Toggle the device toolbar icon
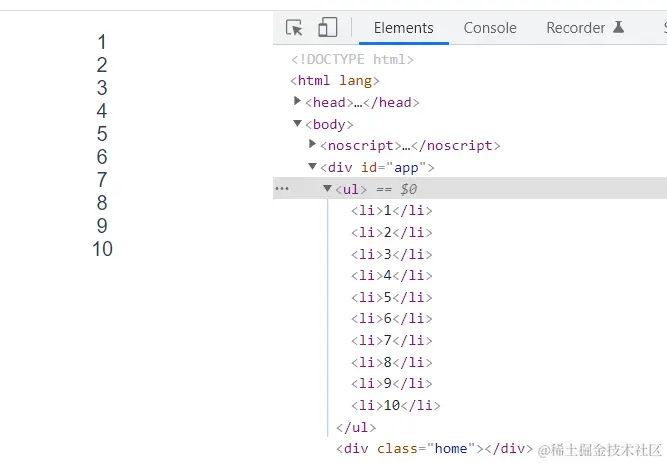This screenshot has width=667, height=463. coord(328,28)
